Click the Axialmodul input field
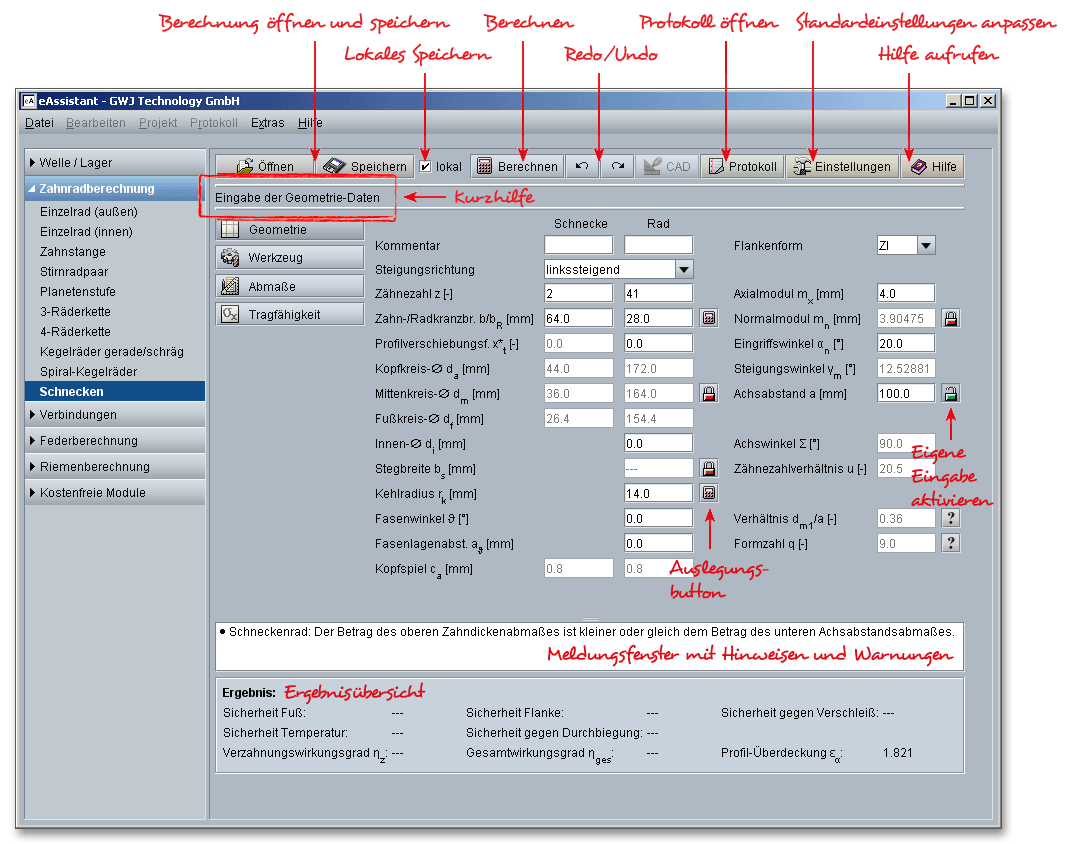 click(x=905, y=293)
